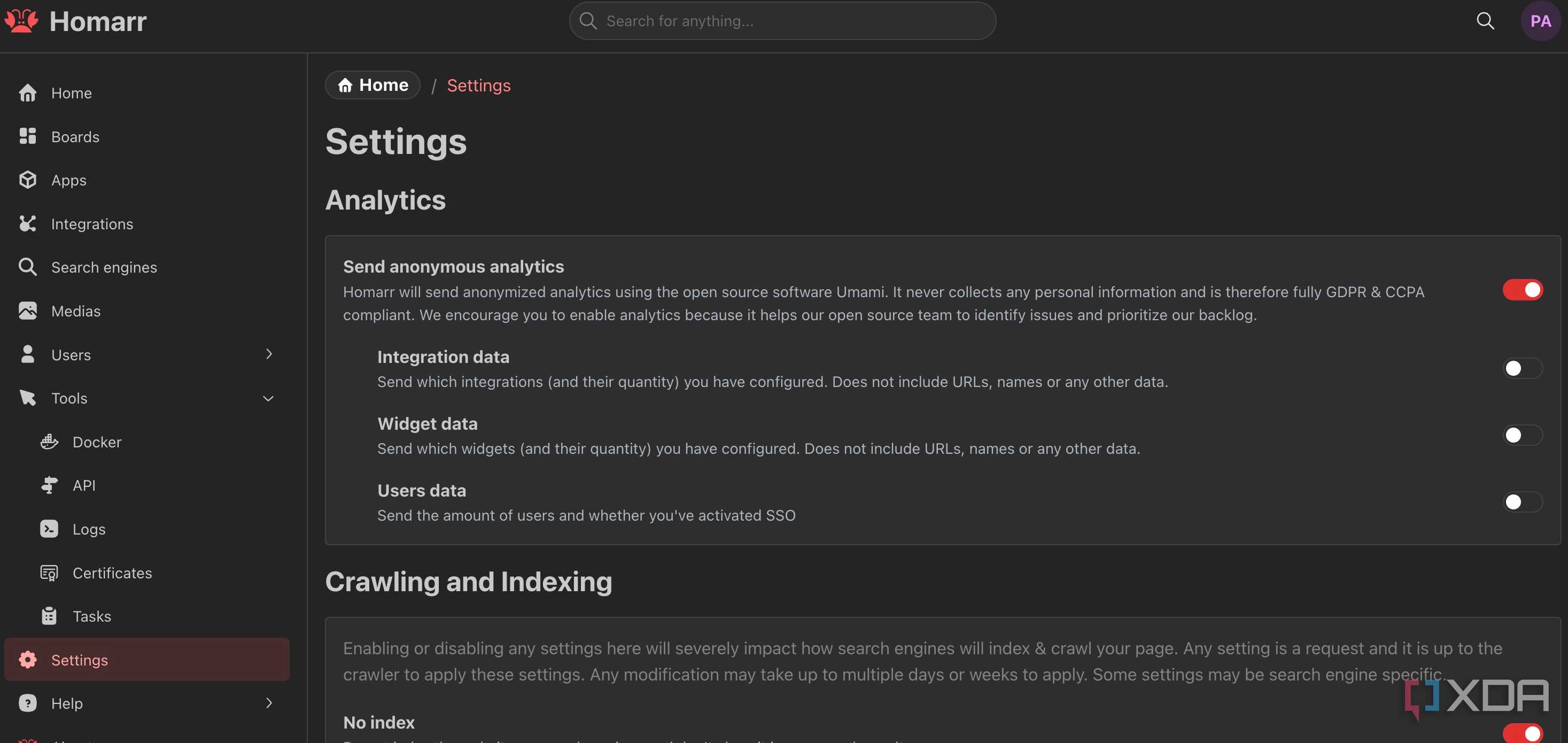The width and height of the screenshot is (1568, 743).
Task: Click the Certificates icon
Action: 49,572
